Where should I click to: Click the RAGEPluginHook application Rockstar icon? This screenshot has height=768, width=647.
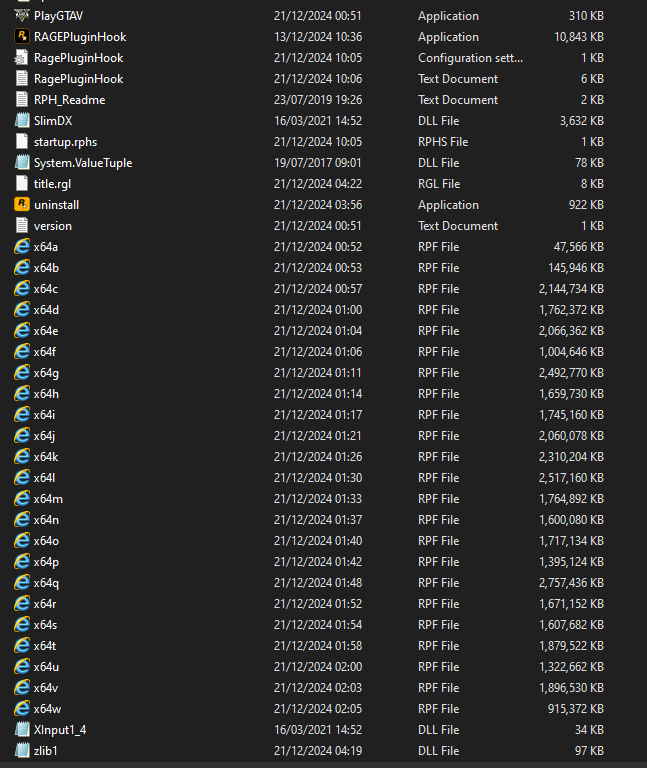pyautogui.click(x=22, y=37)
